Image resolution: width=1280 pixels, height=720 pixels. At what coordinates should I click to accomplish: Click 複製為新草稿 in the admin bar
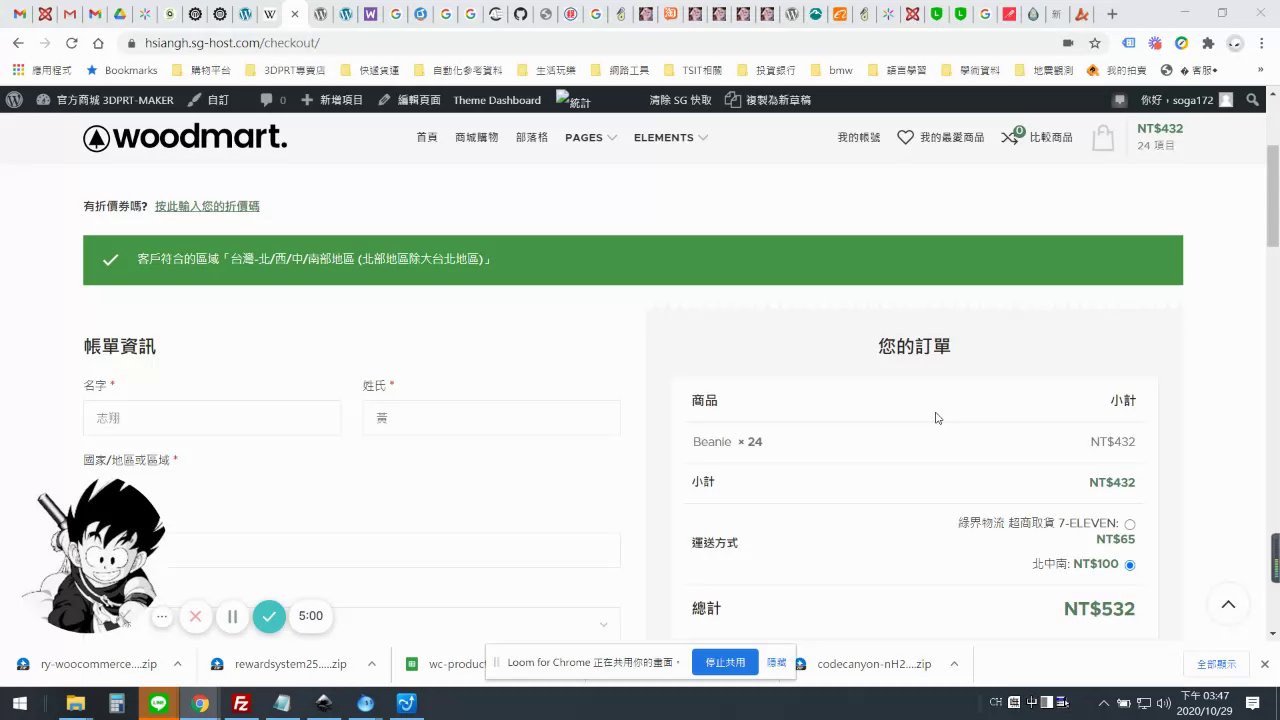[768, 100]
